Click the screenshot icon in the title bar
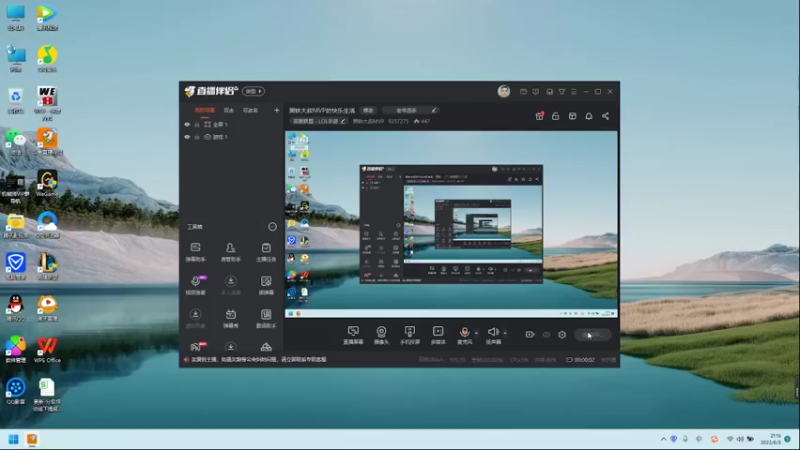The height and width of the screenshot is (450, 800). (x=549, y=92)
